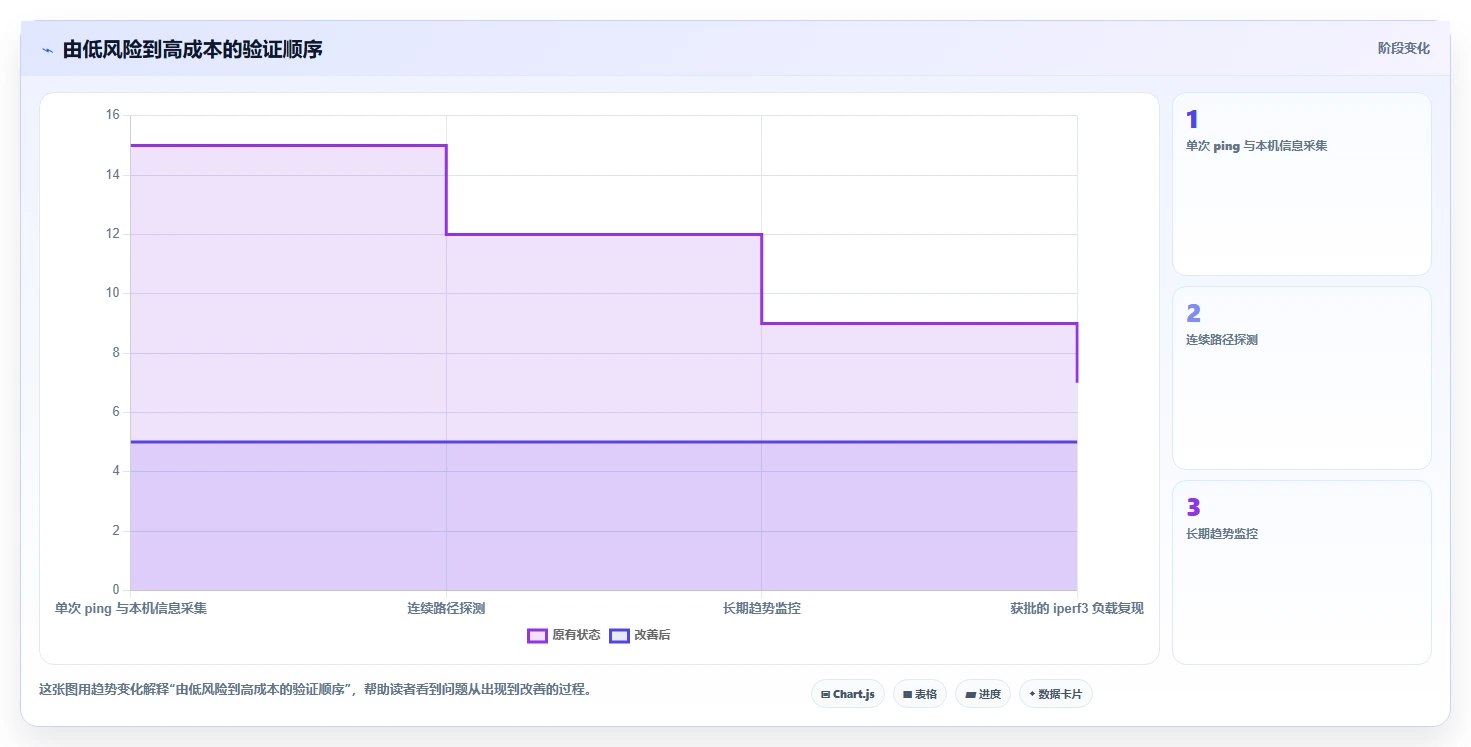The image size is (1471, 747).
Task: Click the y-axis value 4
Action: tap(115, 471)
